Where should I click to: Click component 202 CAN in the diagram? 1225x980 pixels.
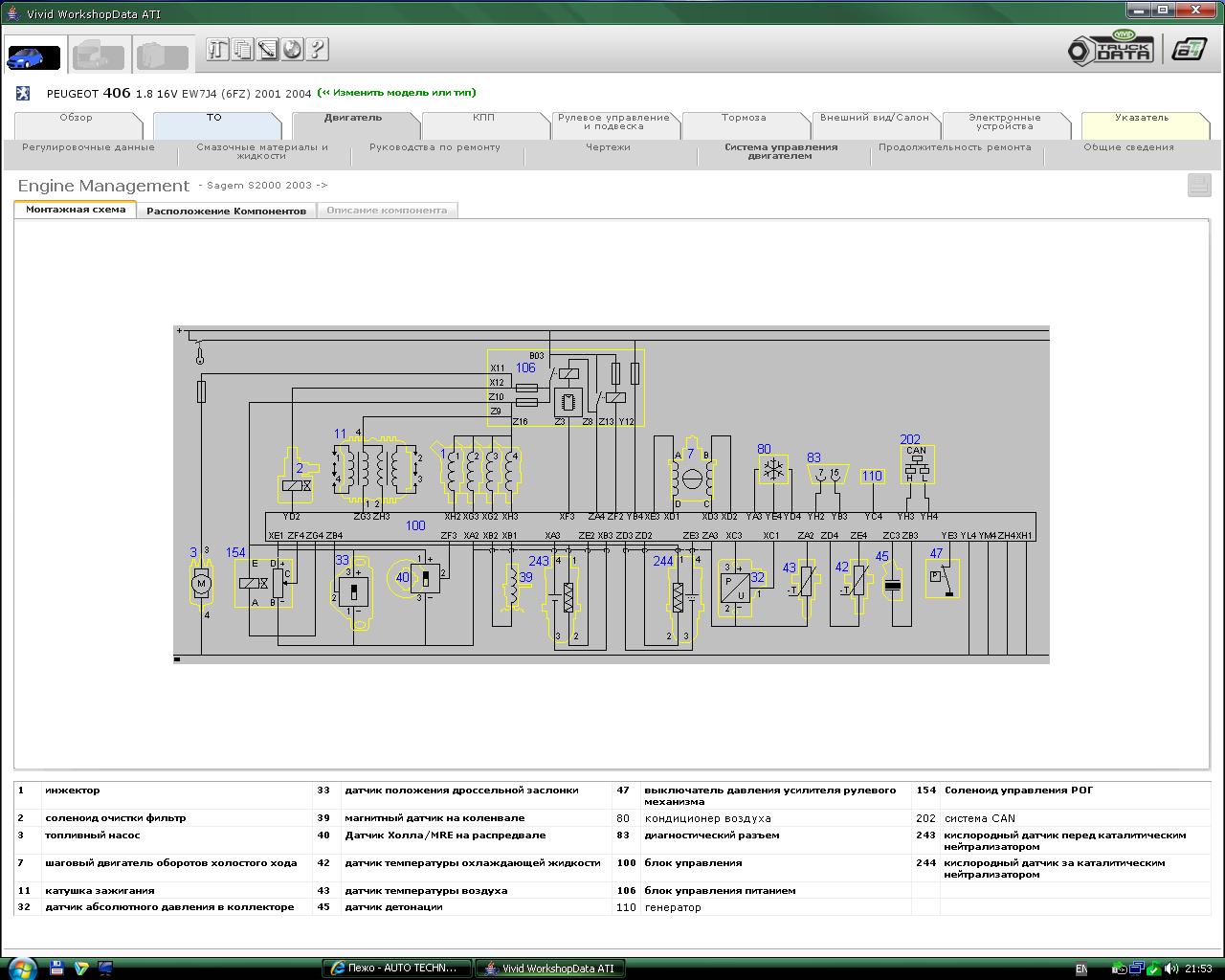(916, 465)
